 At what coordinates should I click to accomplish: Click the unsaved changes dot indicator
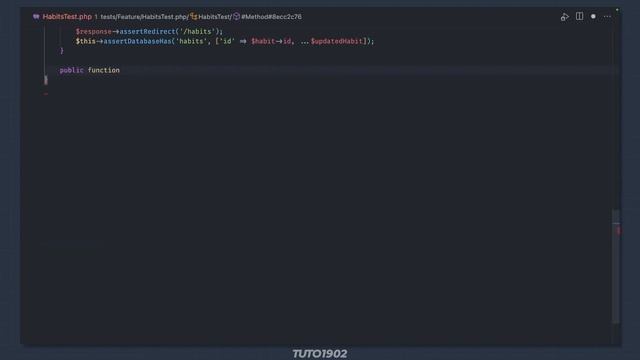pos(593,17)
